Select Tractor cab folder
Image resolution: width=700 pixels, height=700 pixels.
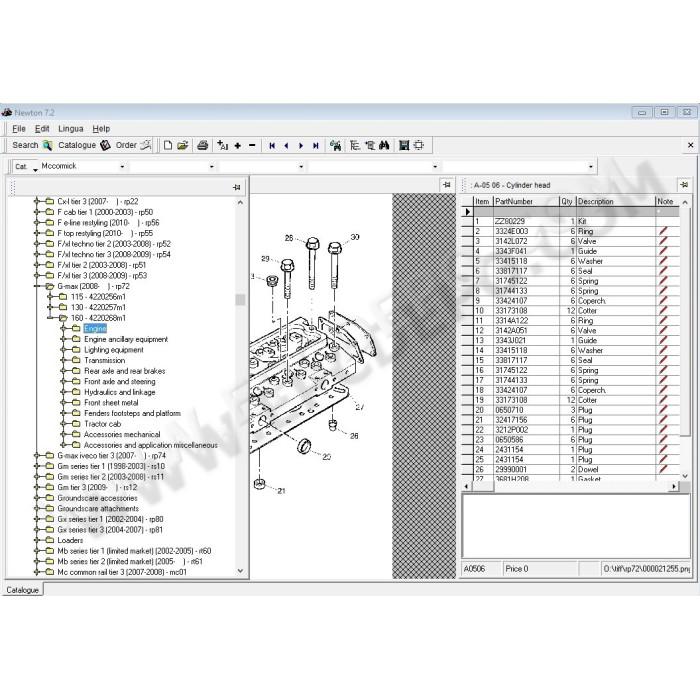click(102, 424)
